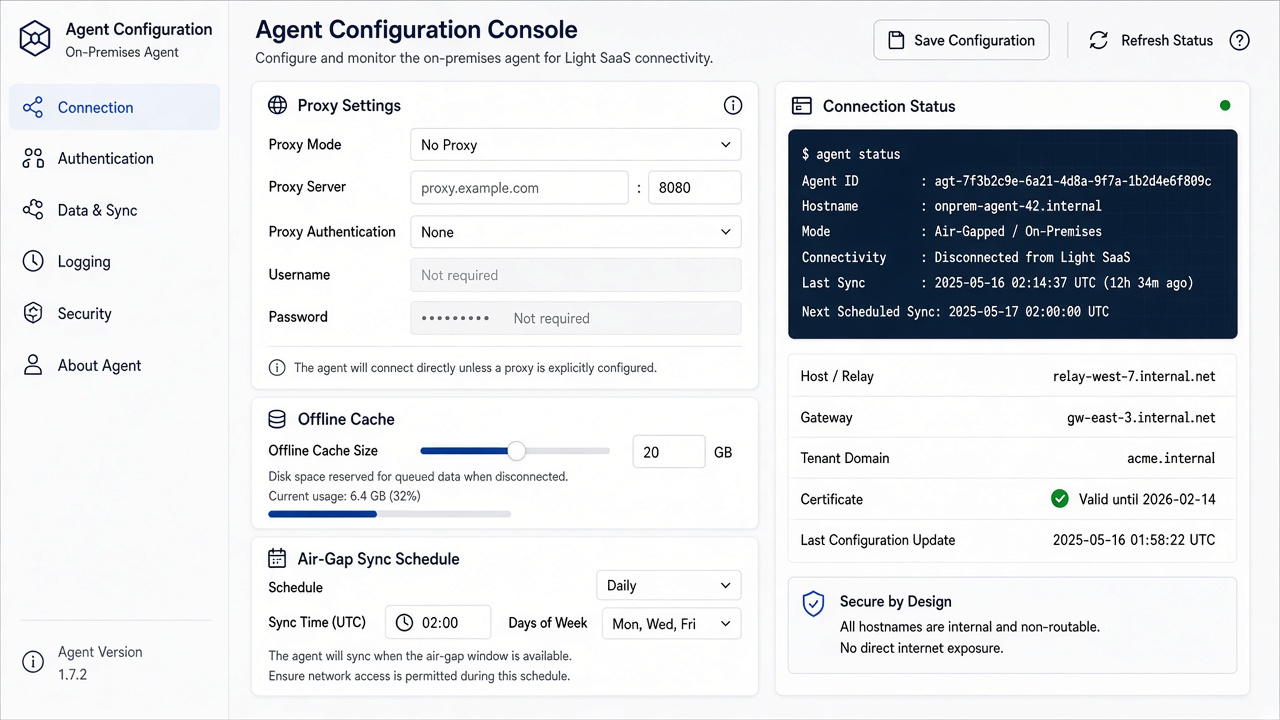Click the Offline Cache Size slider handle
This screenshot has height=720, width=1280.
point(516,451)
